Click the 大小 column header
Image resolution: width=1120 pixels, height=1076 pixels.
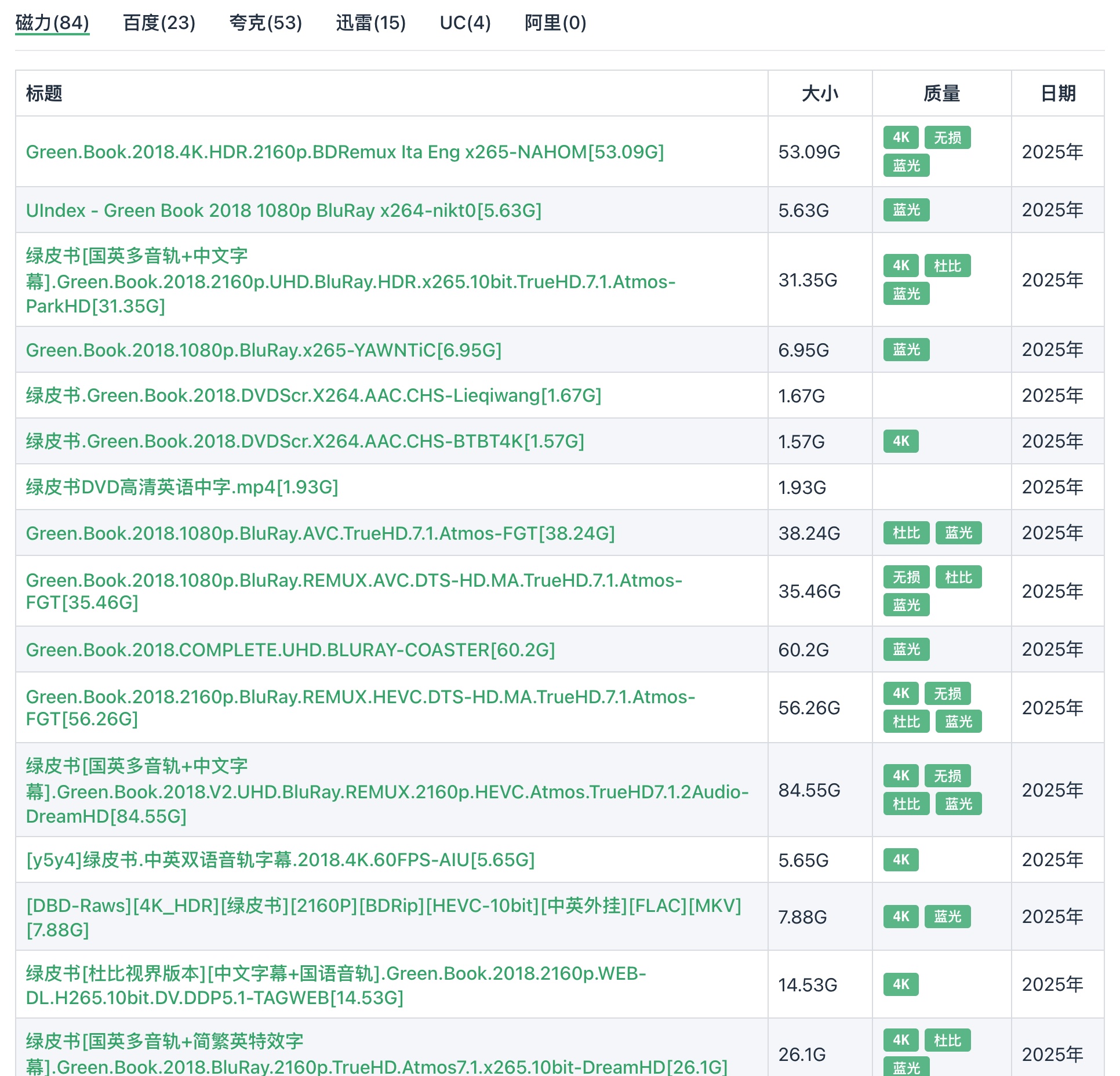click(819, 94)
